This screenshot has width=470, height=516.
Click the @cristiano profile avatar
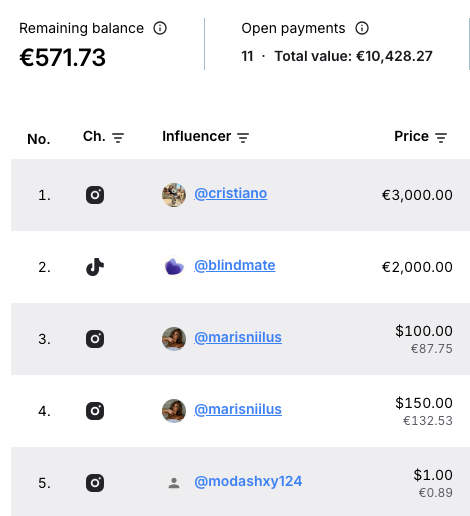click(174, 195)
